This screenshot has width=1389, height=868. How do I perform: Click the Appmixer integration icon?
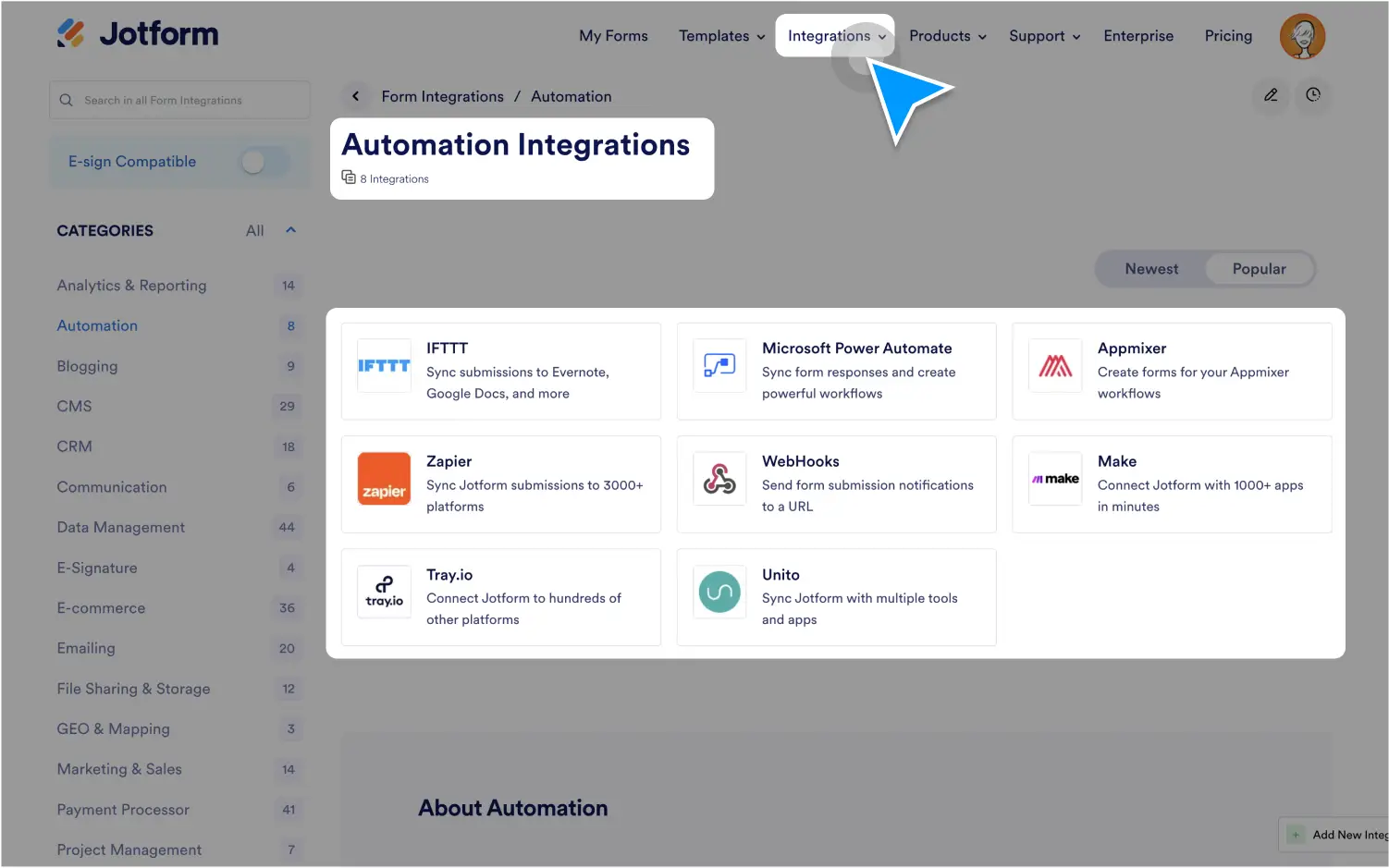pos(1055,365)
